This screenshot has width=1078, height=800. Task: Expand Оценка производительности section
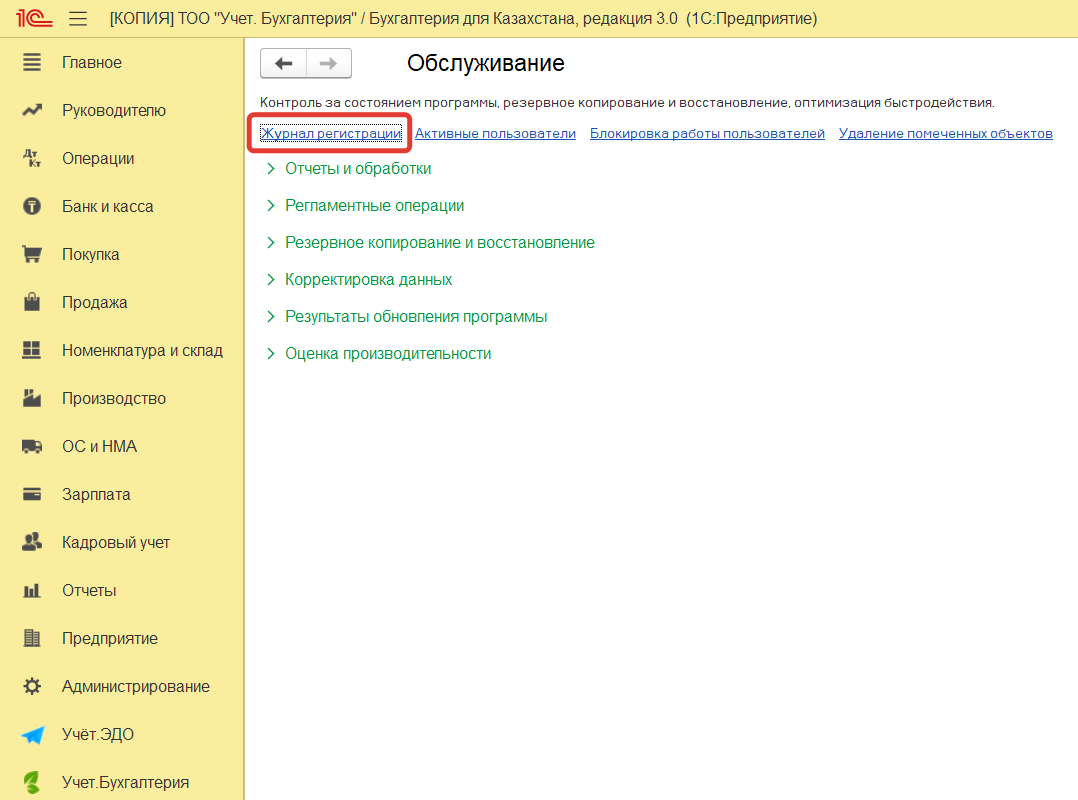387,354
